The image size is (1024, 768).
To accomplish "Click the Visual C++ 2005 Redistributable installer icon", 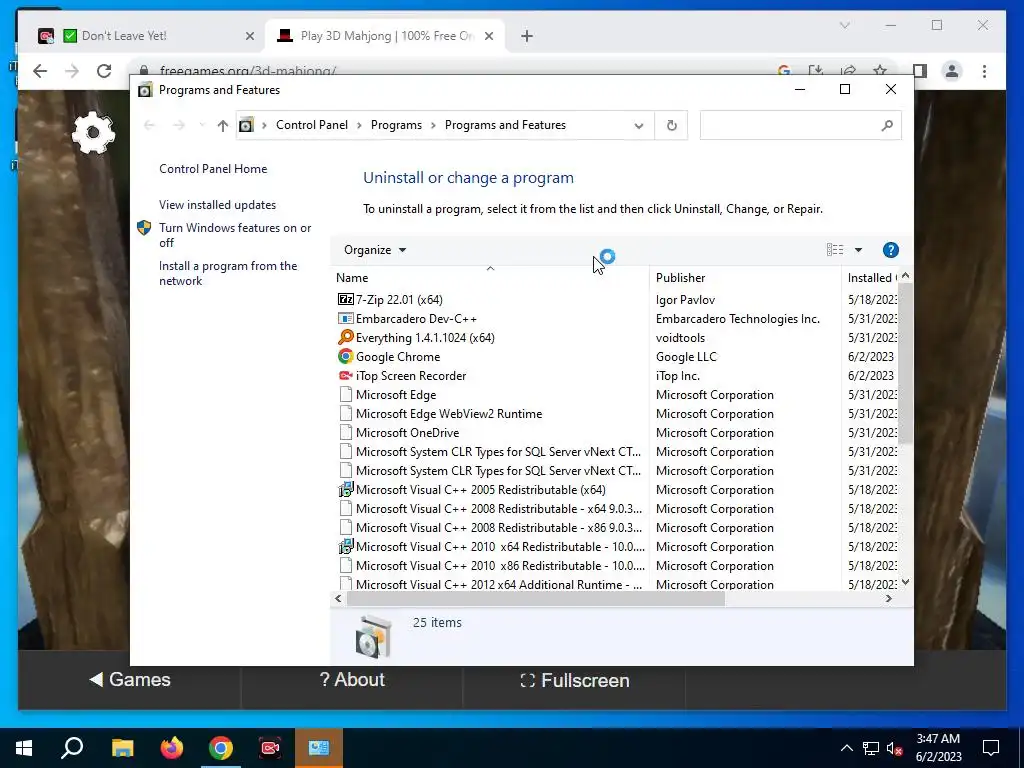I will [x=345, y=490].
